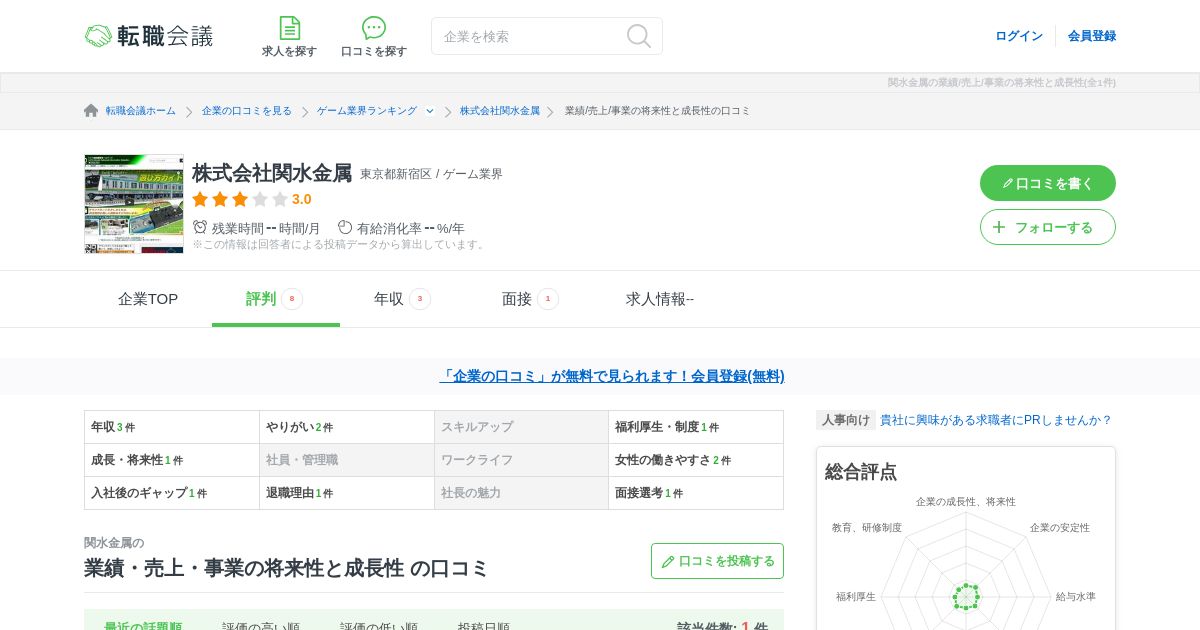Click the ログイン link
This screenshot has width=1200, height=630.
point(1019,36)
